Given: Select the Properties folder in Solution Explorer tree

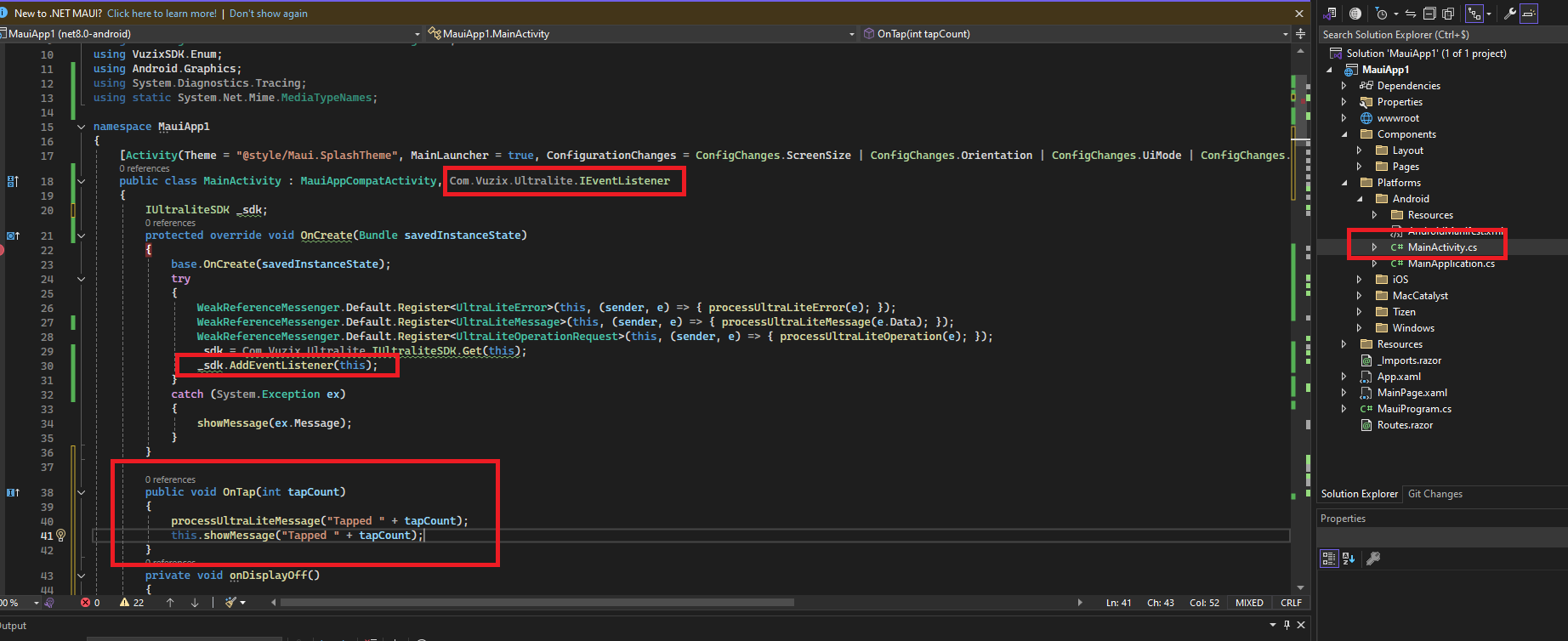Looking at the screenshot, I should [1400, 102].
